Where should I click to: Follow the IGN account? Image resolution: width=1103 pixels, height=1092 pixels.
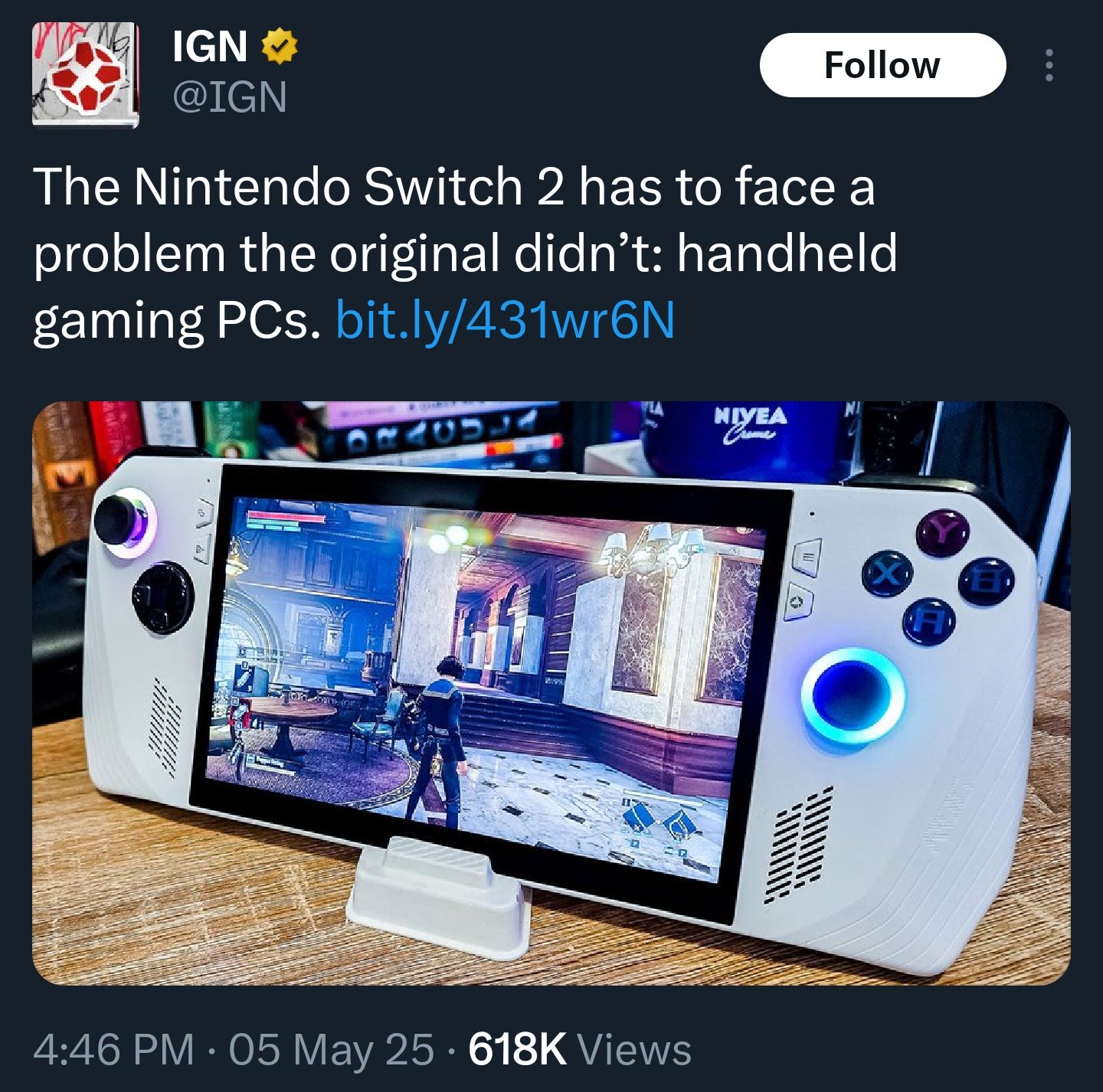coord(882,65)
